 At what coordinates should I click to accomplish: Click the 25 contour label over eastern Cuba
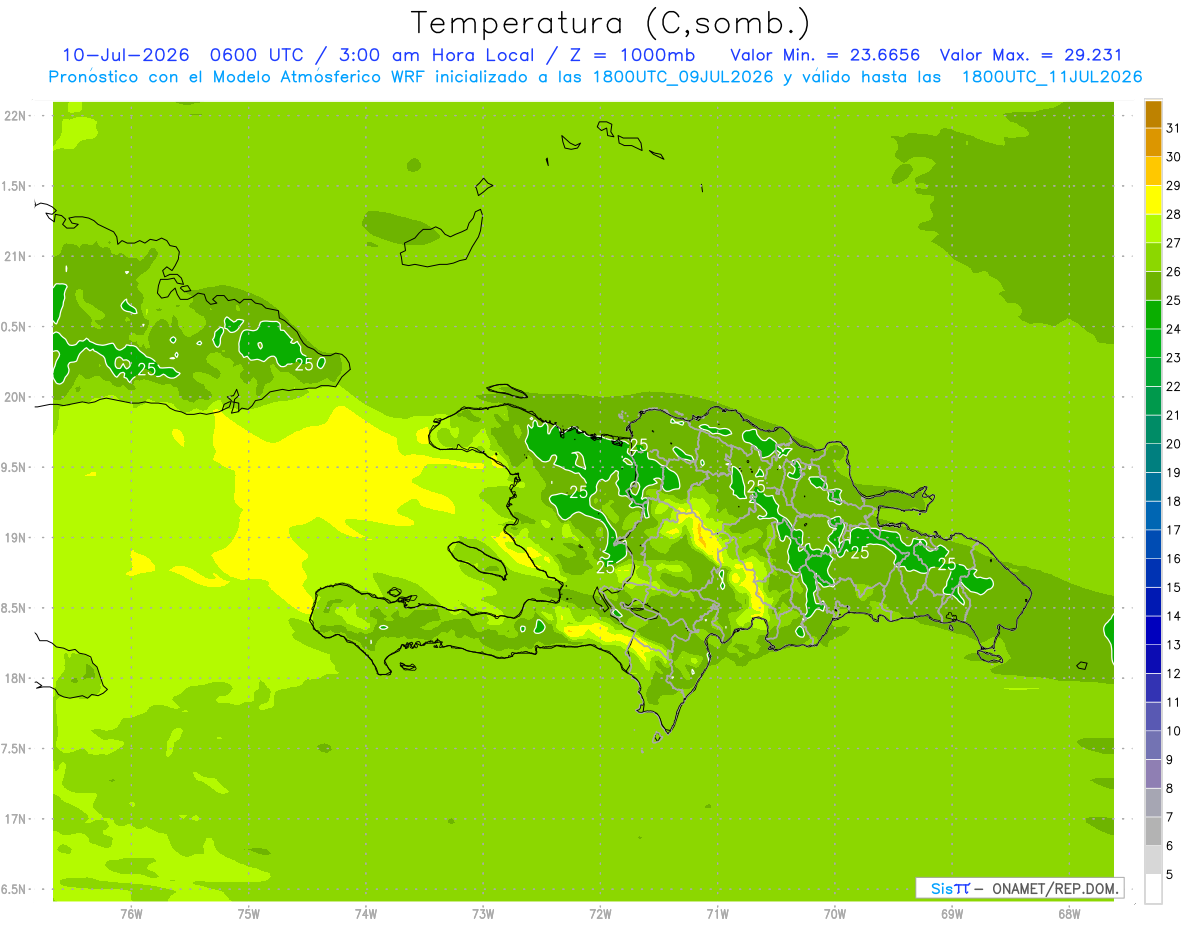point(304,364)
